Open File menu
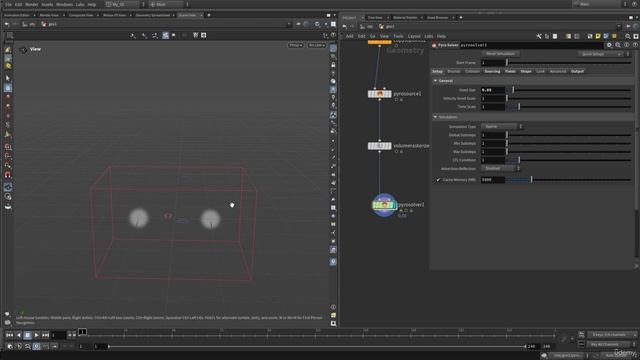Viewport: 640px width, 360px height. click(x=8, y=4)
